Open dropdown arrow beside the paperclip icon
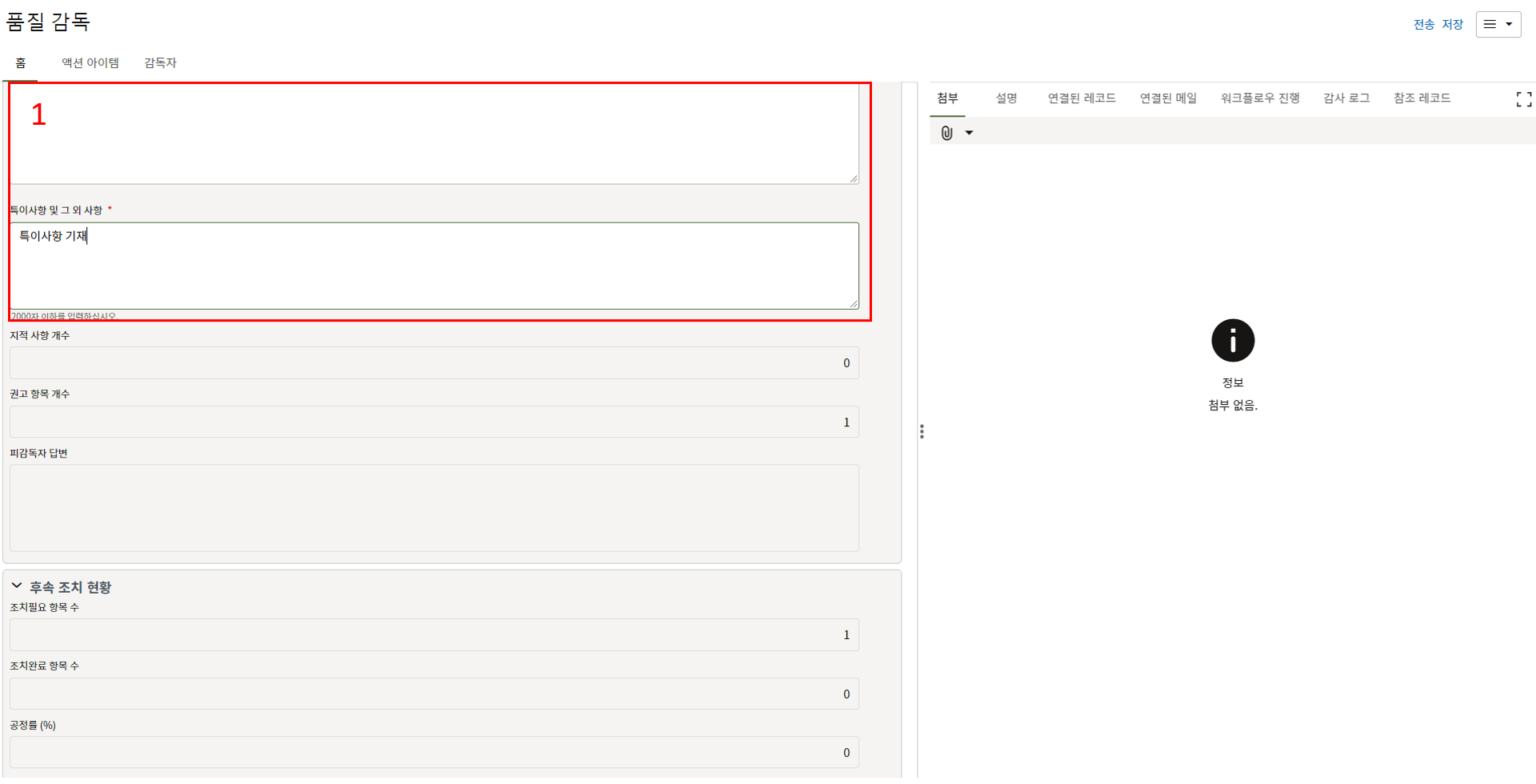The height and width of the screenshot is (784, 1536). point(969,133)
